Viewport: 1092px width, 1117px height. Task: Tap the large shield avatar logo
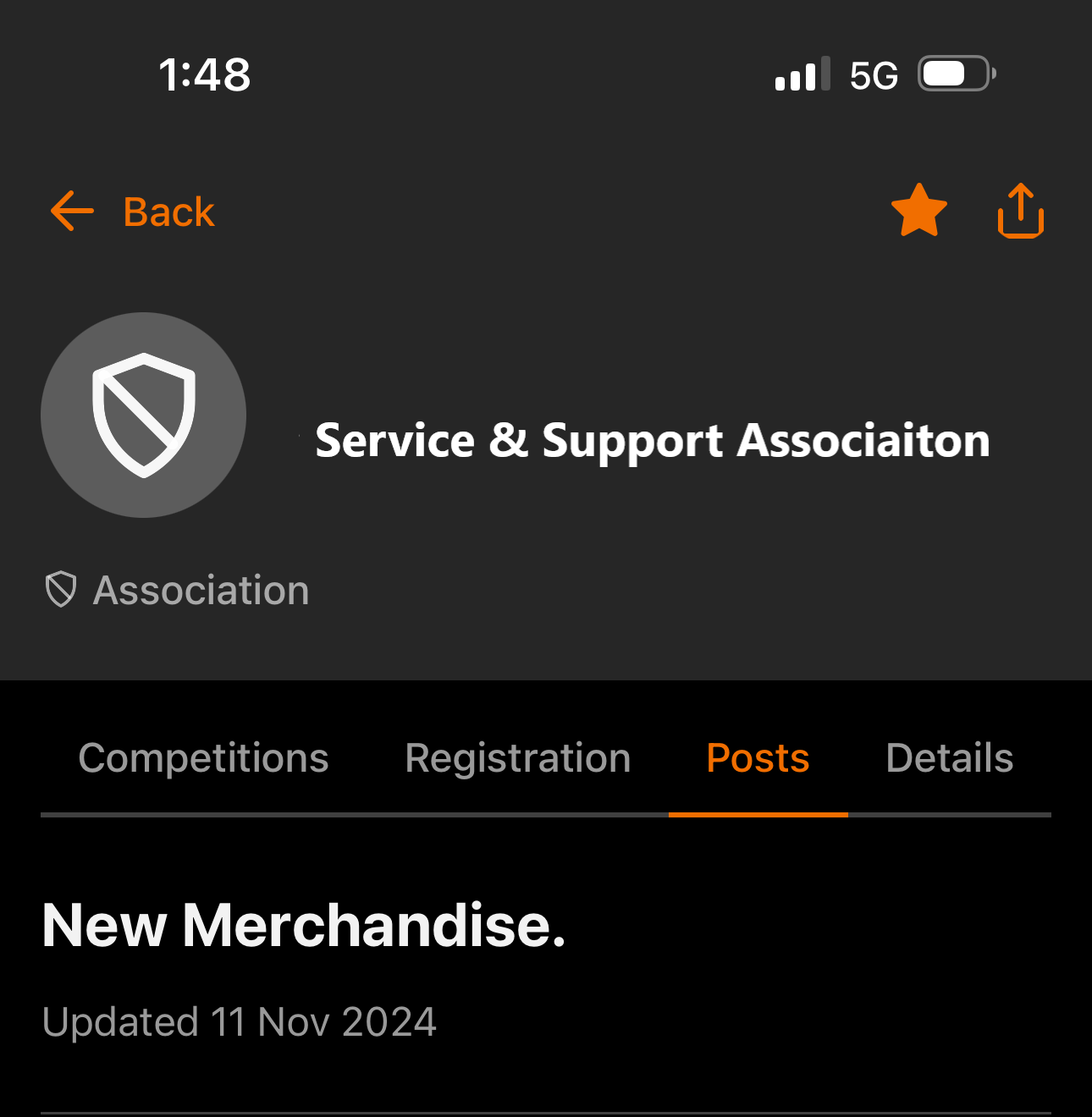coord(144,415)
